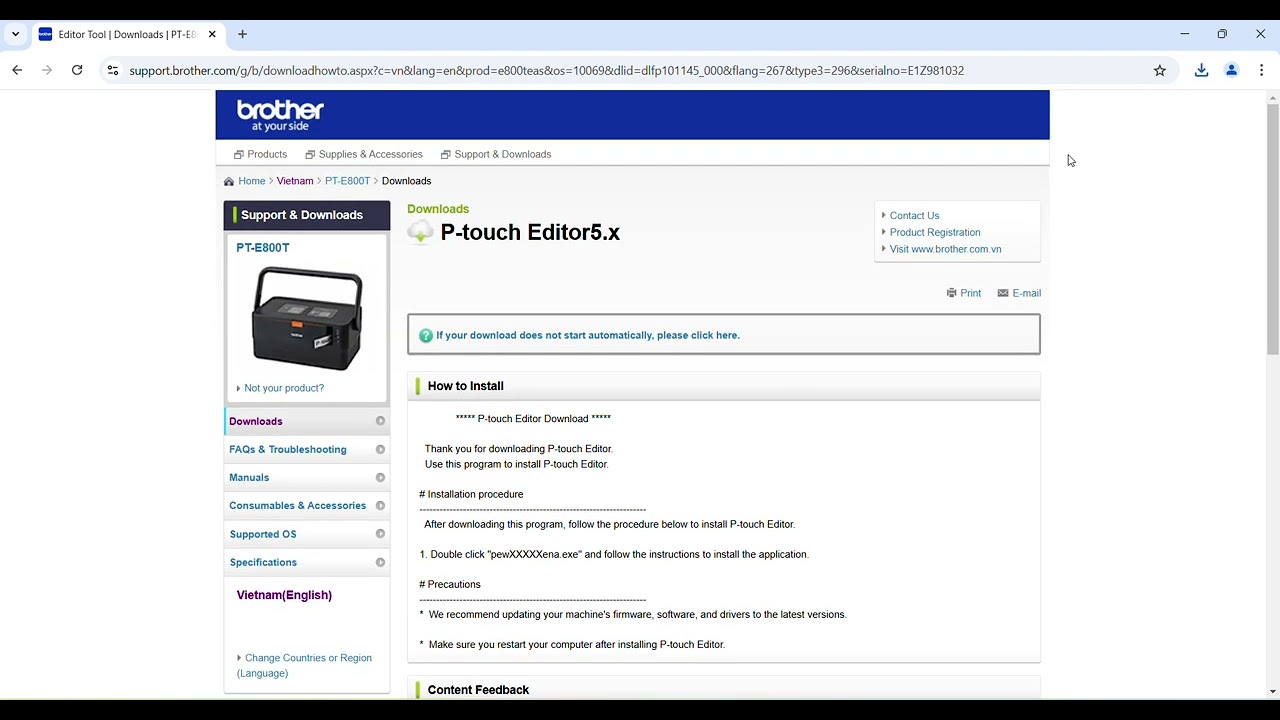Viewport: 1280px width, 720px height.
Task: Click the Print link
Action: pyautogui.click(x=970, y=293)
